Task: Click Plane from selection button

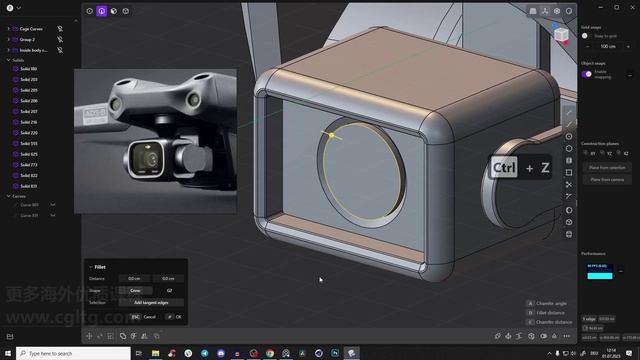Action: [607, 167]
